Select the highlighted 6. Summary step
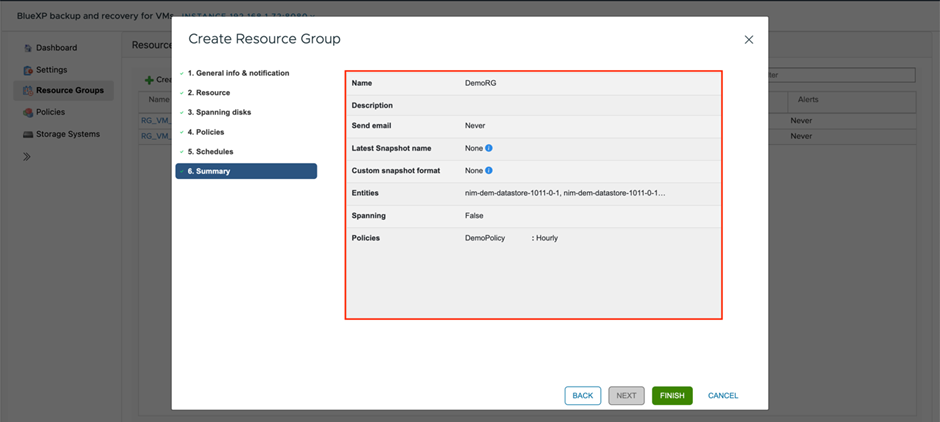Viewport: 940px width, 422px height. 246,172
